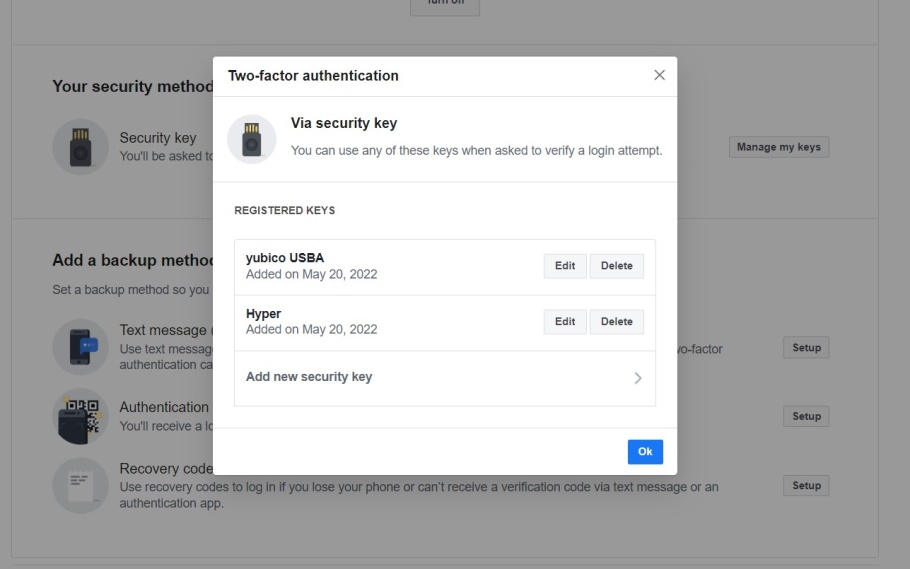Edit the Hyper security key
This screenshot has height=569, width=910.
click(565, 322)
